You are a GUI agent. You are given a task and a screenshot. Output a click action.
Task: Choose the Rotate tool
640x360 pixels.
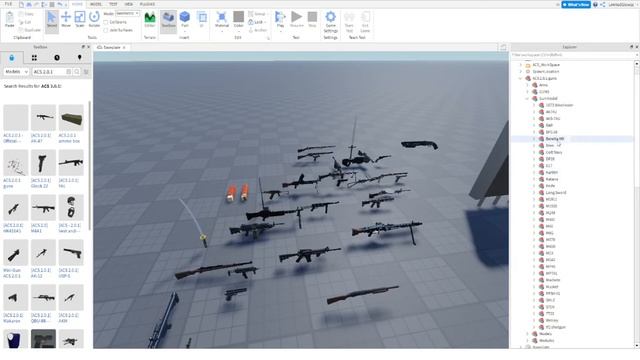point(94,19)
